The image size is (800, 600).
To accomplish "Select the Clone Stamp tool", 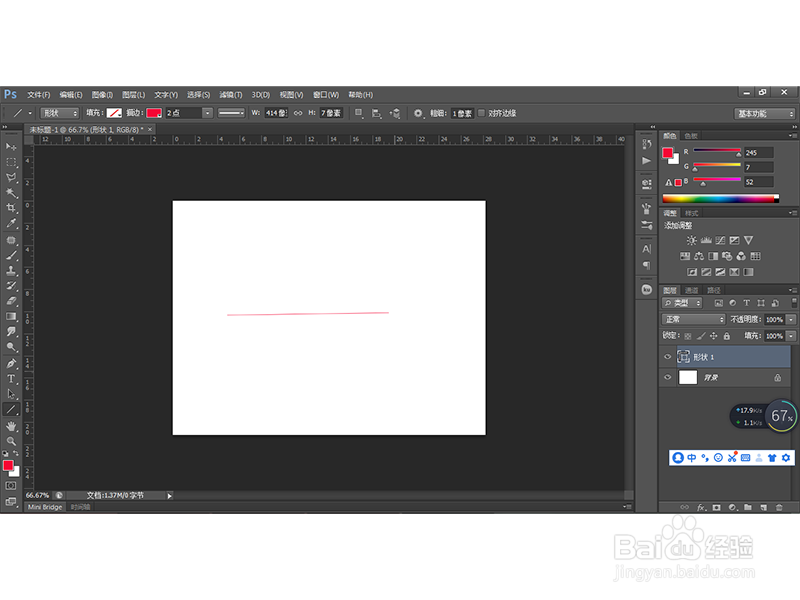I will [x=11, y=271].
